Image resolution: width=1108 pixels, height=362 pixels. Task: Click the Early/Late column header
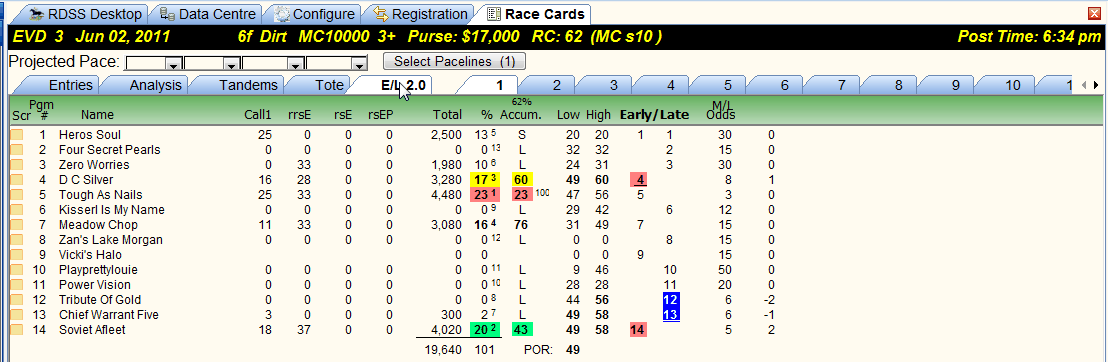[654, 115]
